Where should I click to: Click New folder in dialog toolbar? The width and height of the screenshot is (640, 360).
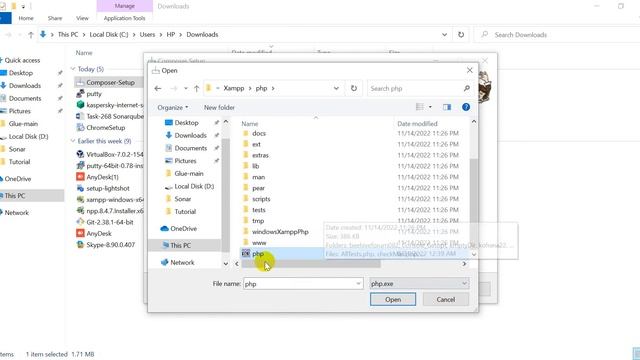coord(219,107)
